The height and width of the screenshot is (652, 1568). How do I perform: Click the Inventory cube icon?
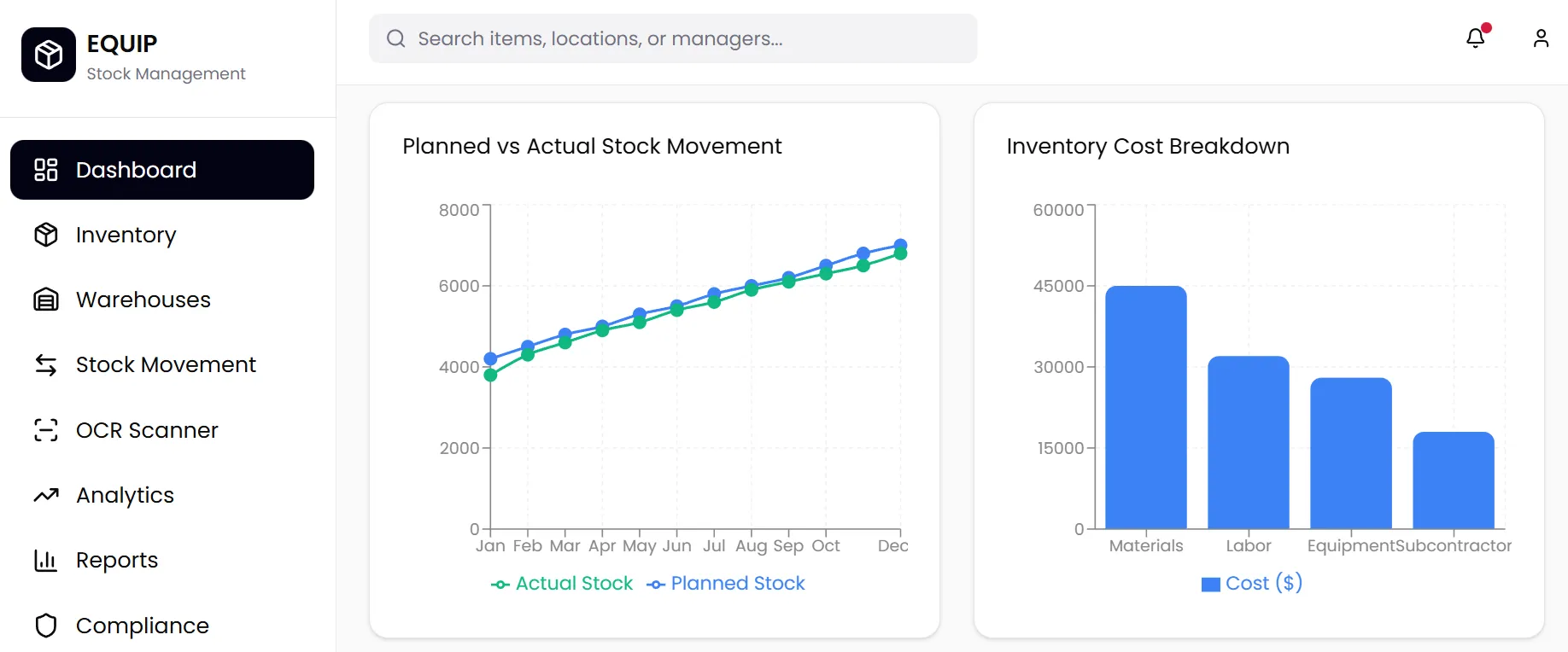pyautogui.click(x=46, y=235)
